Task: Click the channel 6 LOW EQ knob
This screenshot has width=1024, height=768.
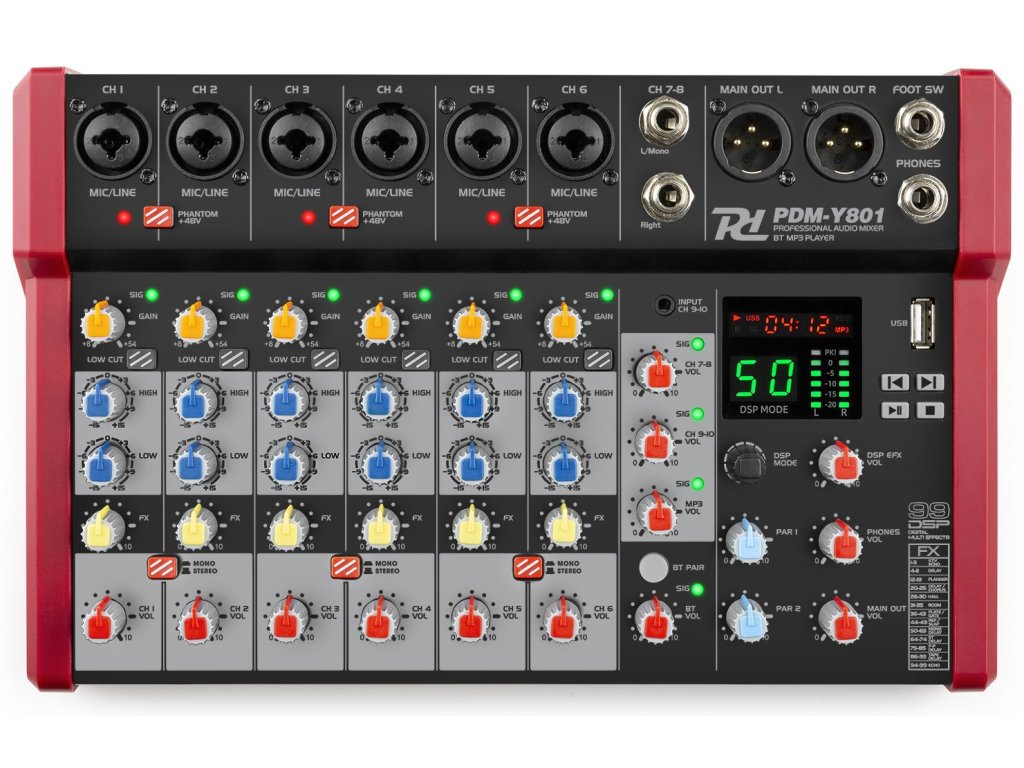Action: coord(560,463)
